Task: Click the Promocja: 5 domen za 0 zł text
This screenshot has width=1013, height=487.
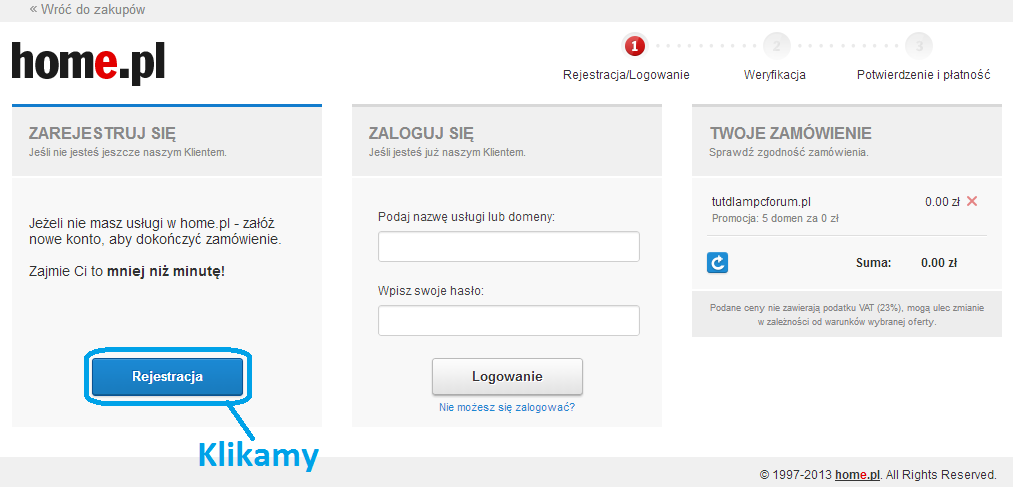Action: tap(775, 218)
